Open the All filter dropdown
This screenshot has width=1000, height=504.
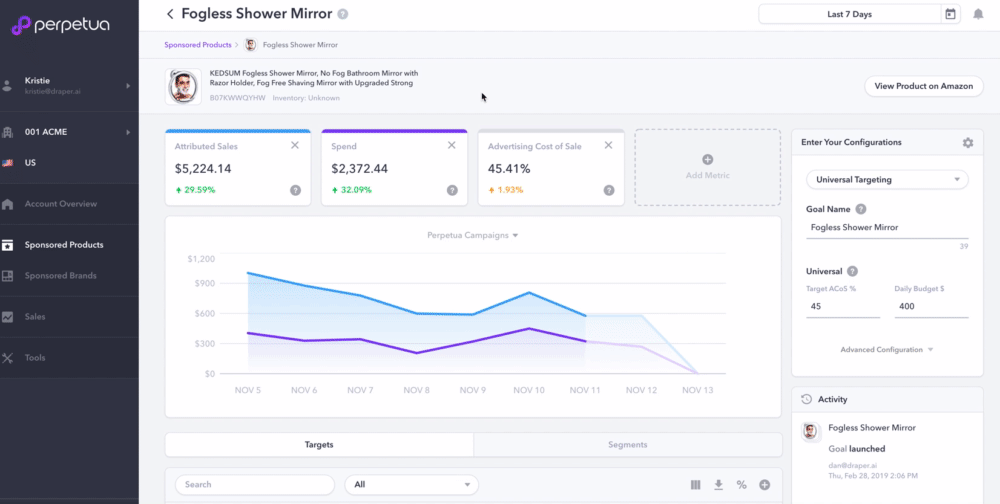(411, 485)
